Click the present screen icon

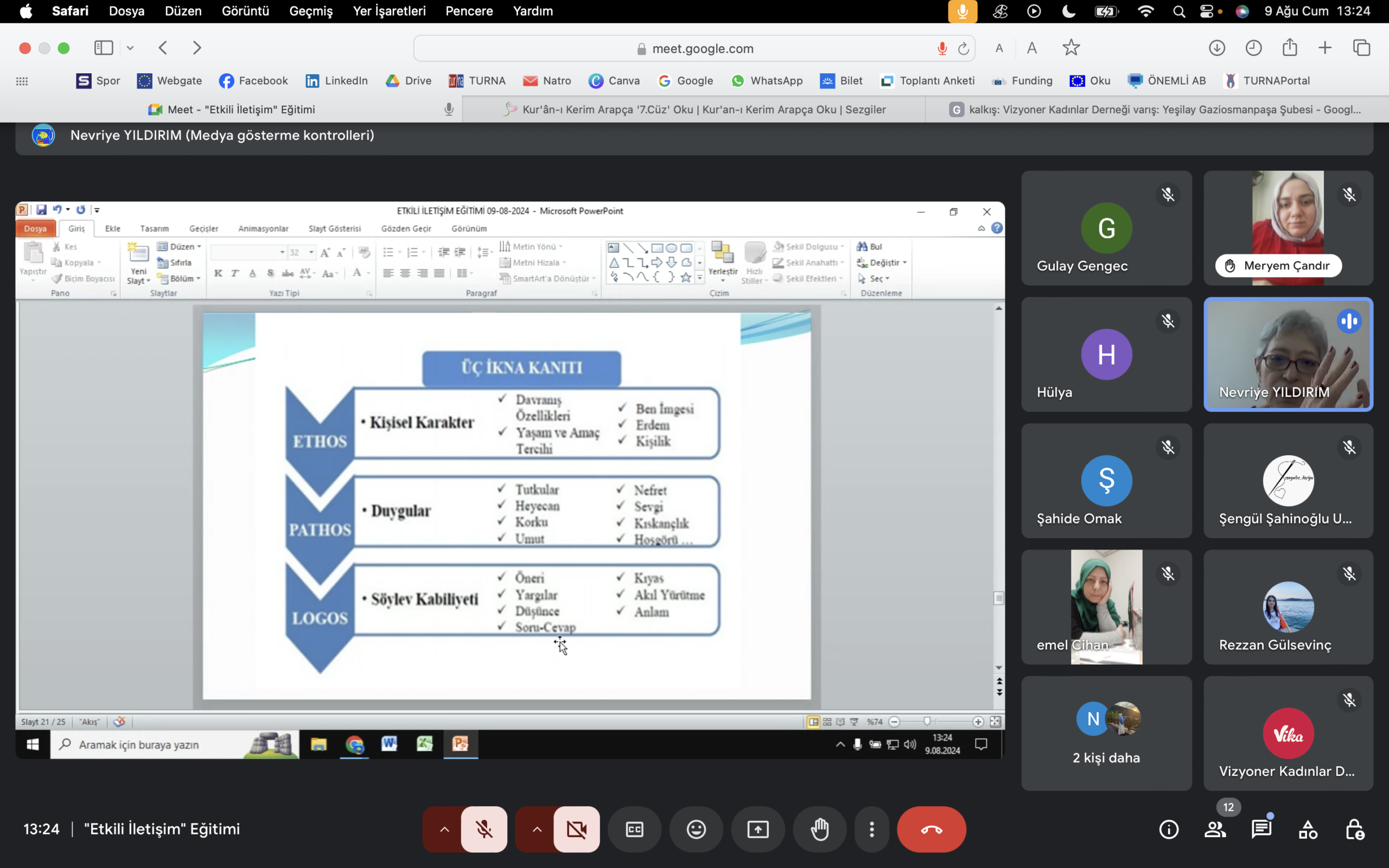[757, 829]
